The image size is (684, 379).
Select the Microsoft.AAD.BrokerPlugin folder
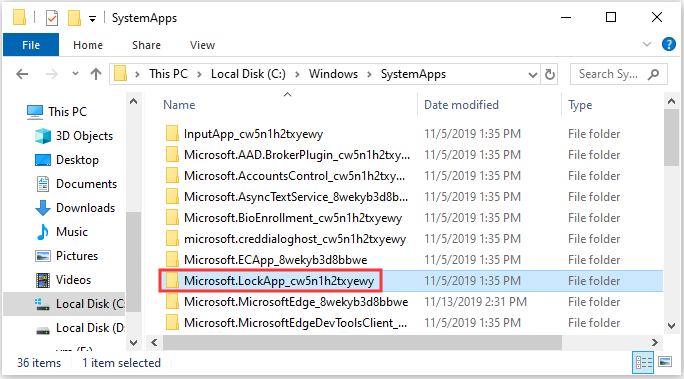pyautogui.click(x=297, y=155)
